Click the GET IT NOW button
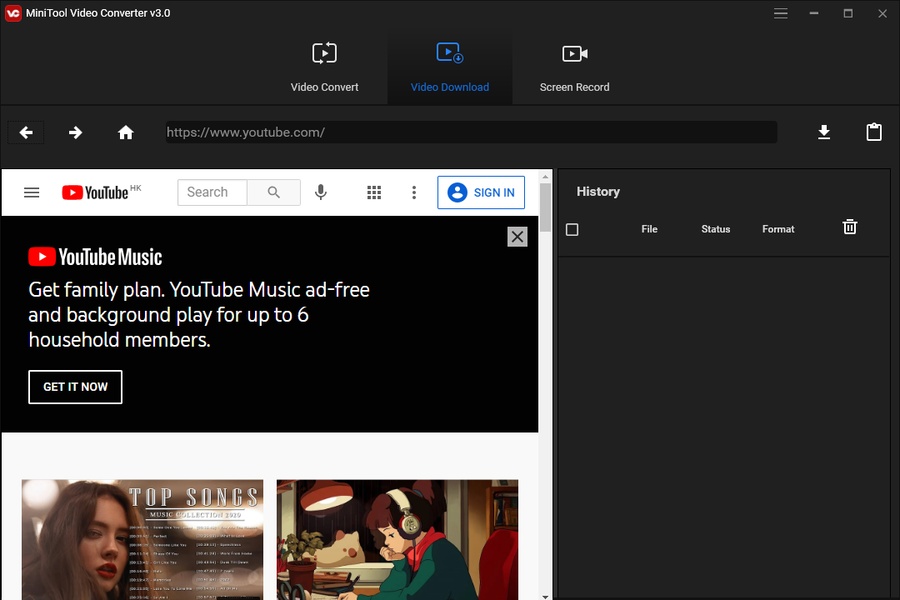Screen dimensions: 900x600 click(x=75, y=387)
